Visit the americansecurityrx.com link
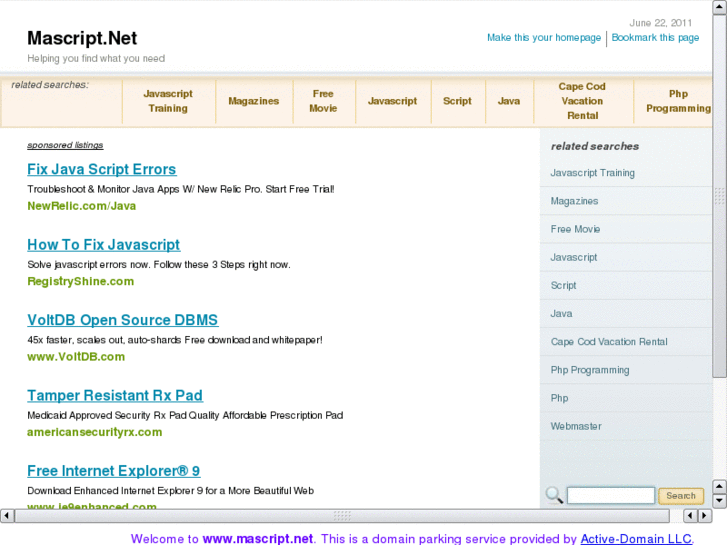Image resolution: width=727 pixels, height=545 pixels. tap(95, 432)
